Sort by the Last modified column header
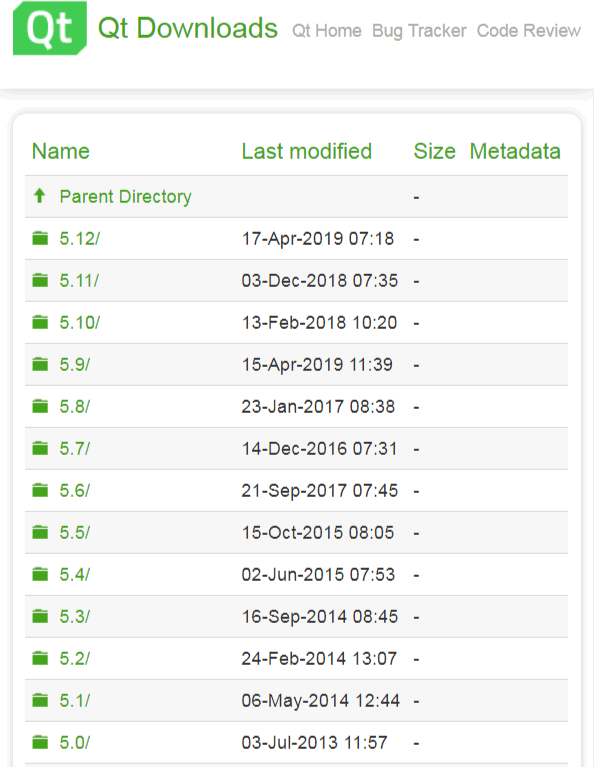The width and height of the screenshot is (594, 767). click(307, 151)
